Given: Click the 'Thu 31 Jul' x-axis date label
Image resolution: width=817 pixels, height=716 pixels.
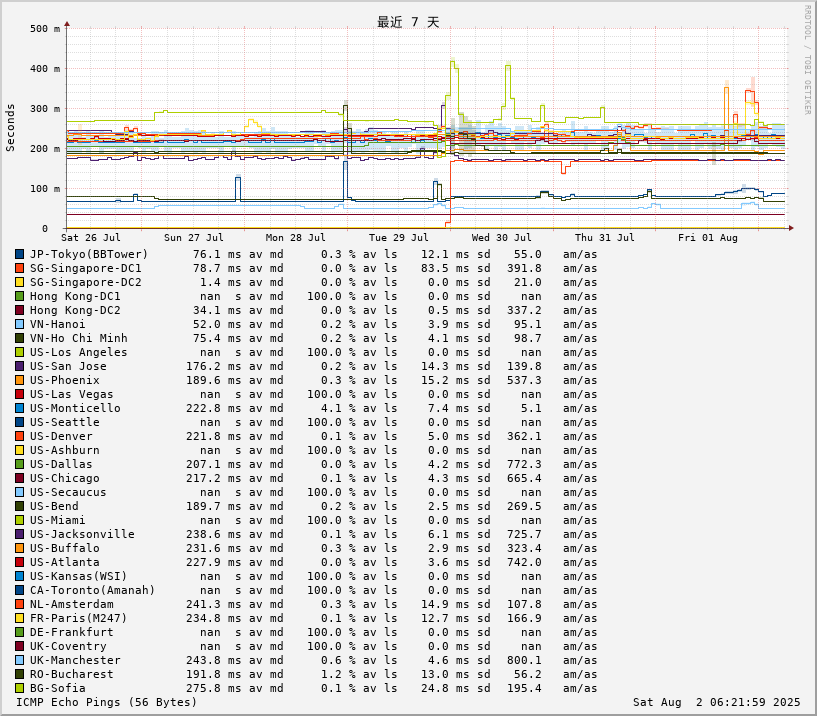Looking at the screenshot, I should point(605,238).
